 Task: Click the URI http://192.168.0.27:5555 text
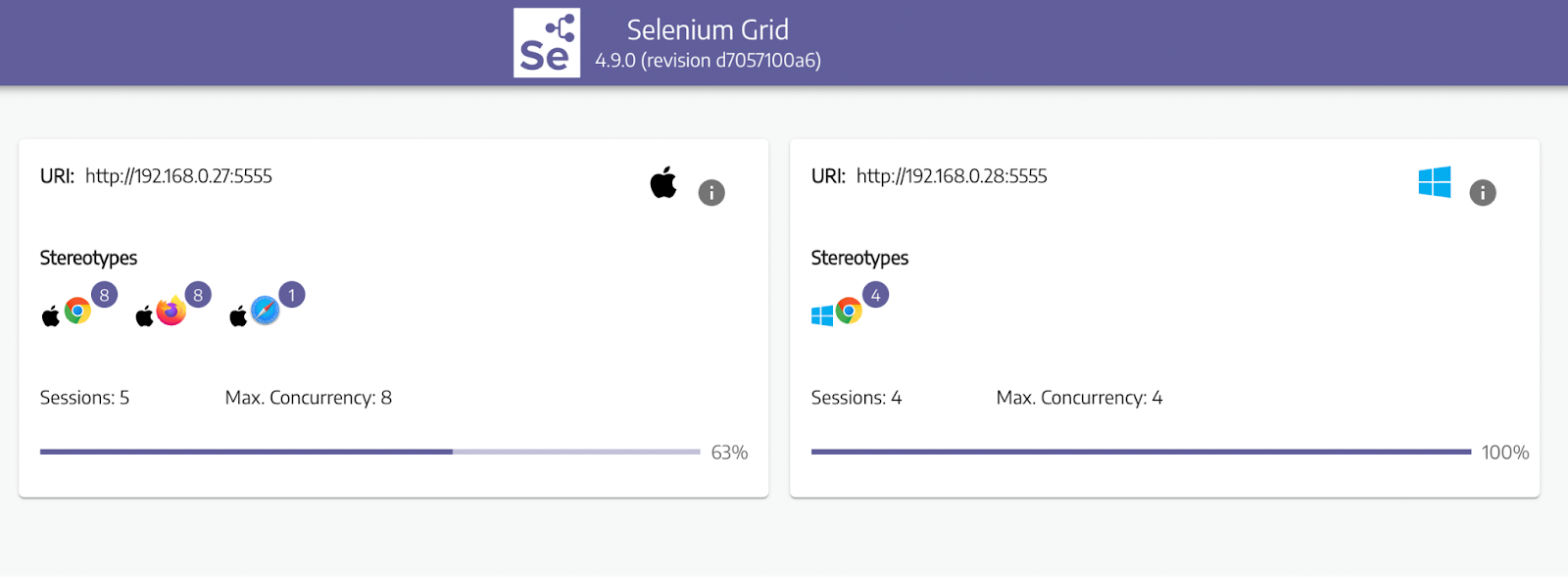coord(178,176)
